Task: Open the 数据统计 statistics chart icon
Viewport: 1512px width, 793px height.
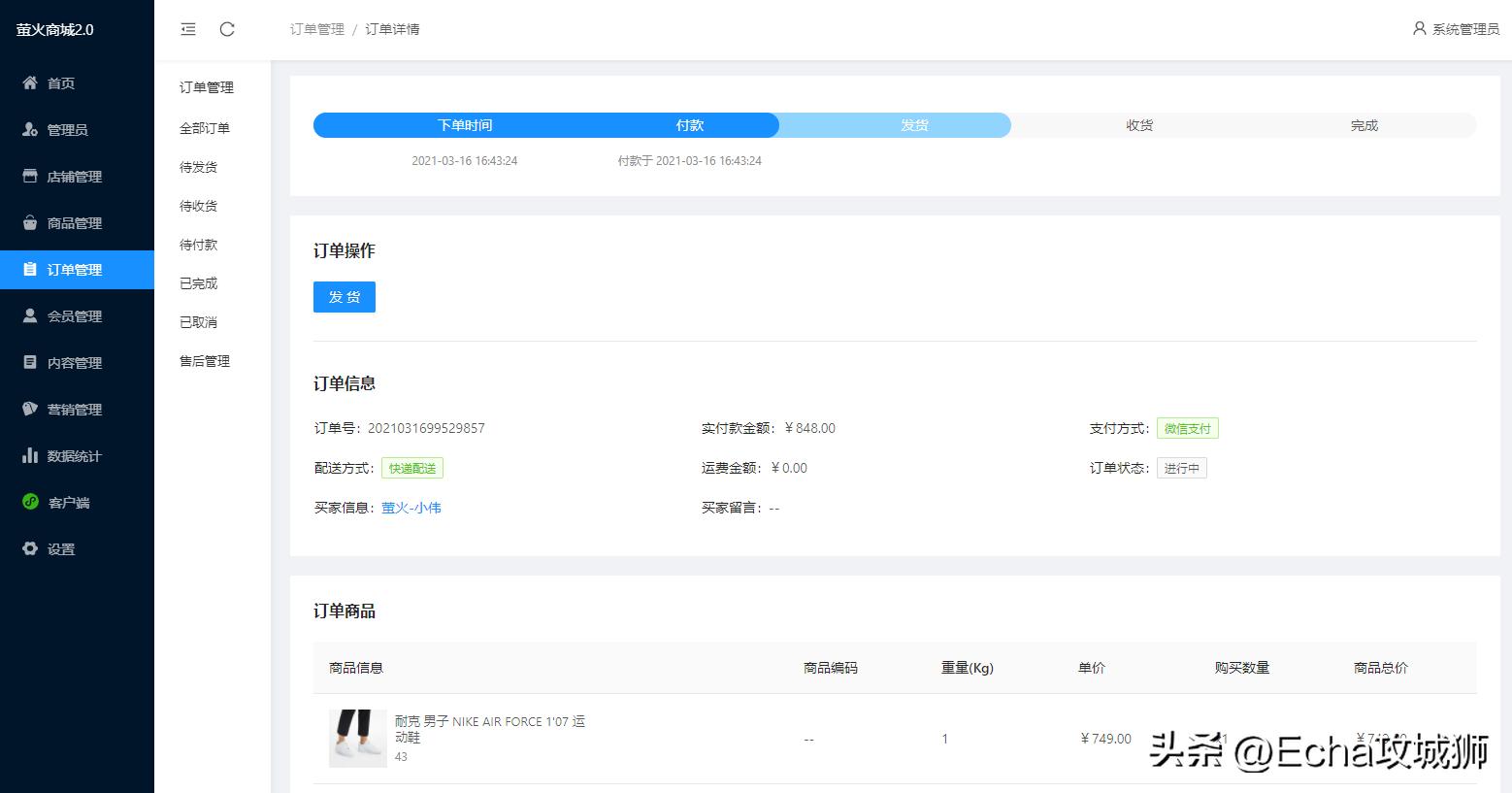Action: click(x=31, y=455)
